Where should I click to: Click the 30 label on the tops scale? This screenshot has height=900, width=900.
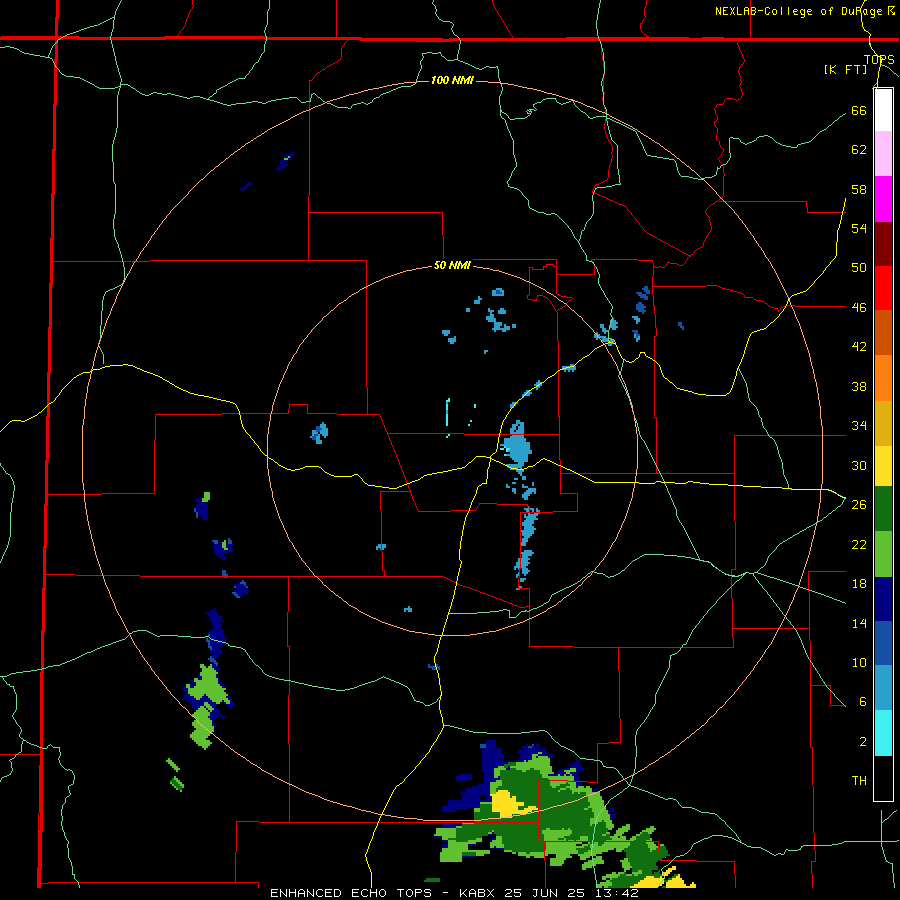click(x=859, y=465)
